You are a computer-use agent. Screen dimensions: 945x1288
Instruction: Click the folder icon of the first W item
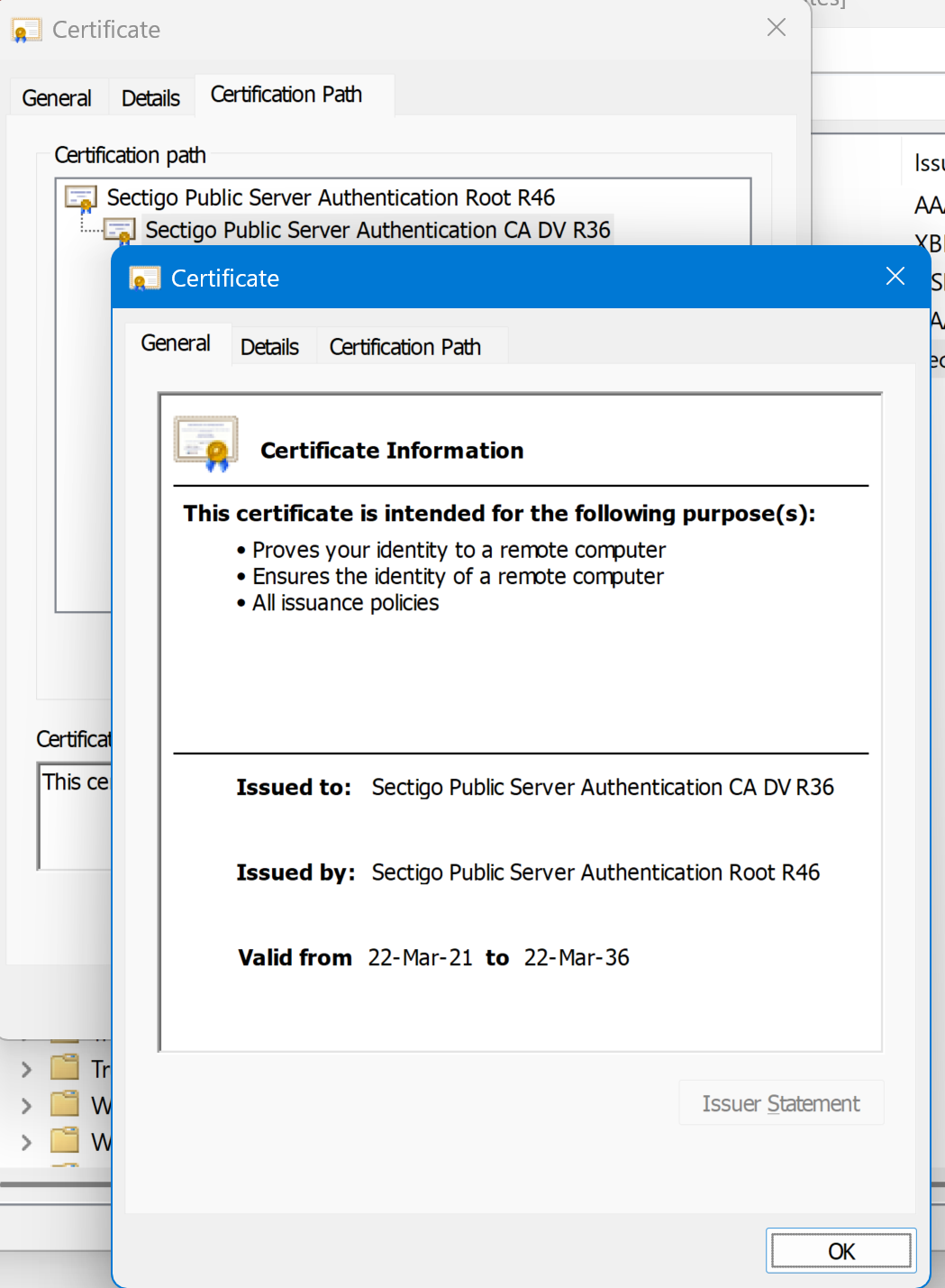(65, 1104)
